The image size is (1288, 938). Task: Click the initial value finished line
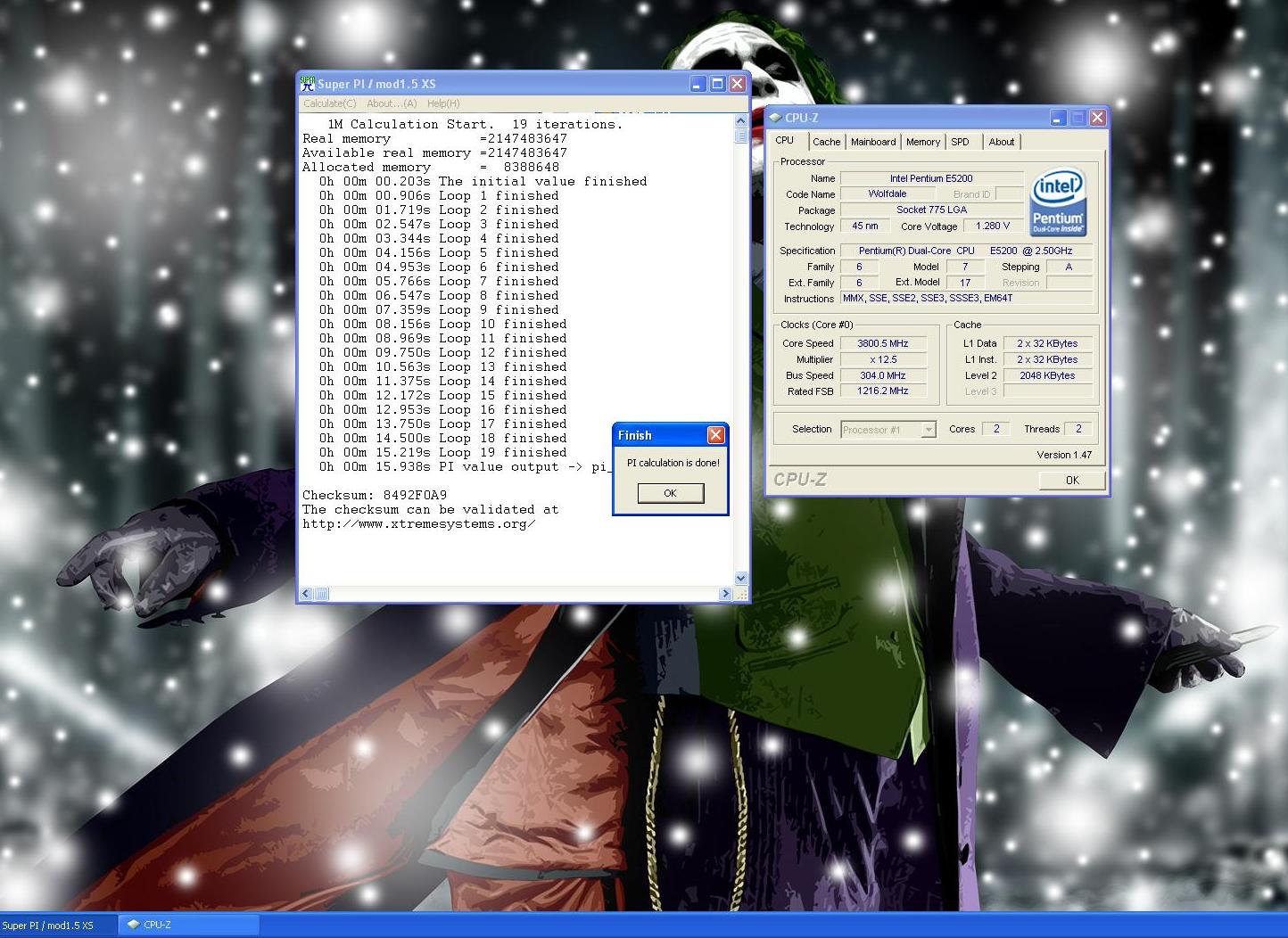tap(483, 182)
